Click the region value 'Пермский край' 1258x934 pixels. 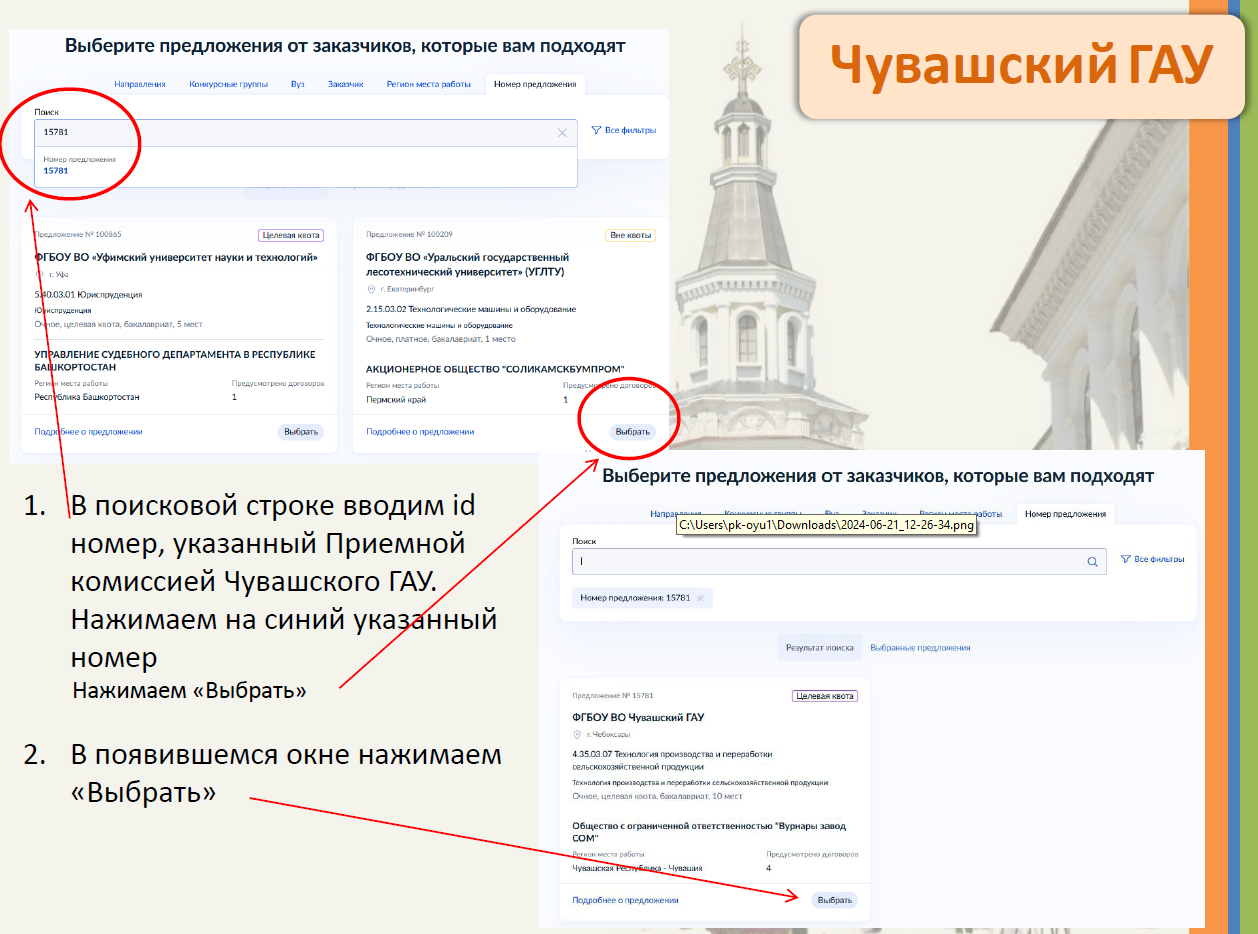coord(396,400)
